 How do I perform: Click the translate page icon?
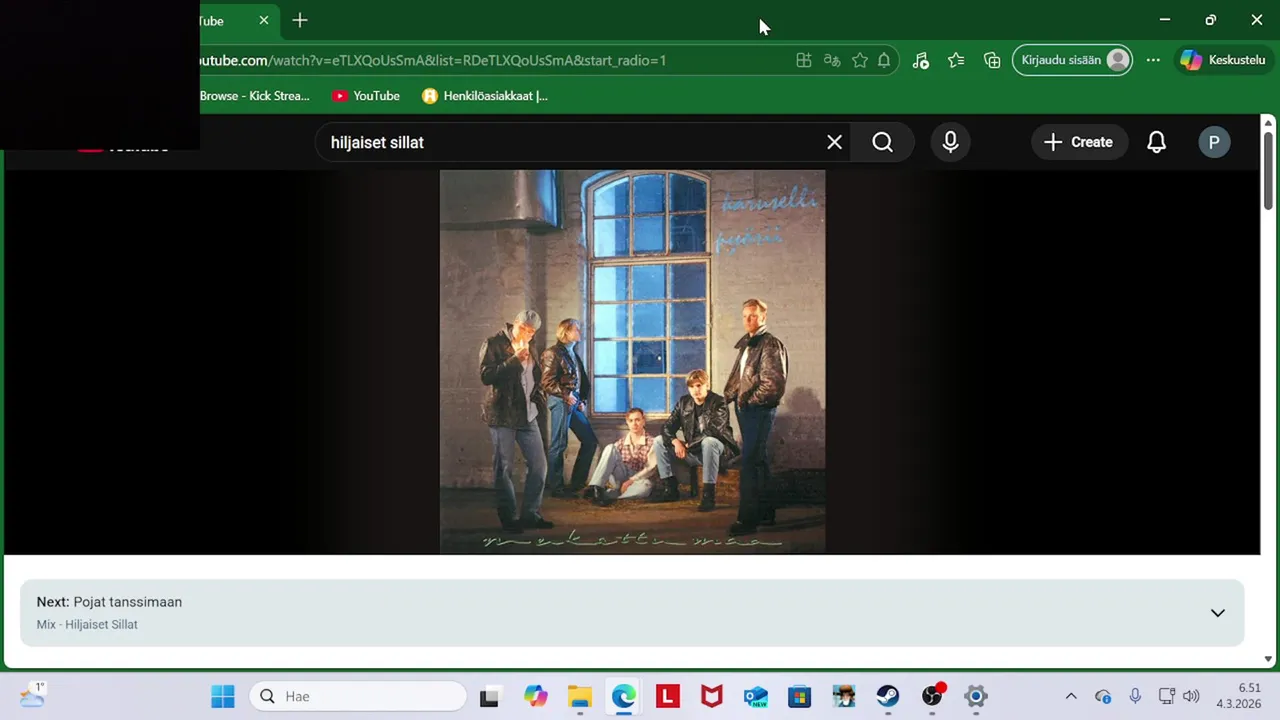831,60
